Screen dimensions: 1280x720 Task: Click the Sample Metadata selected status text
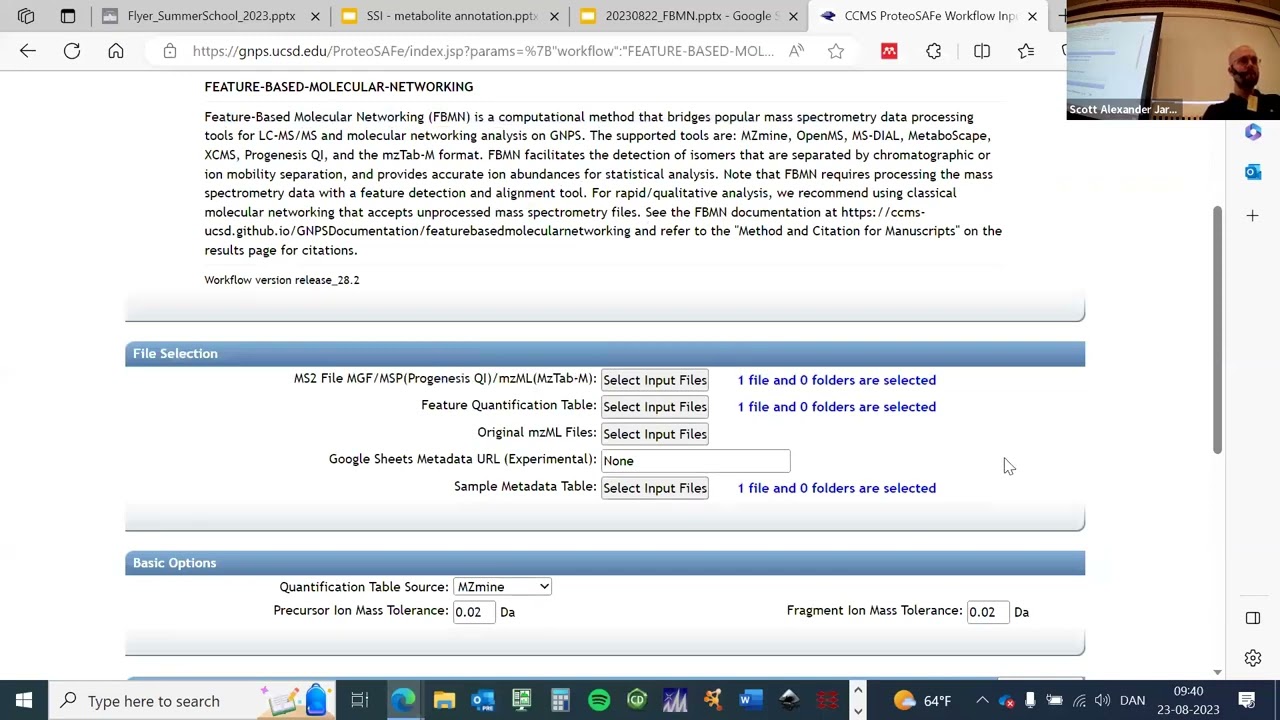click(x=837, y=488)
